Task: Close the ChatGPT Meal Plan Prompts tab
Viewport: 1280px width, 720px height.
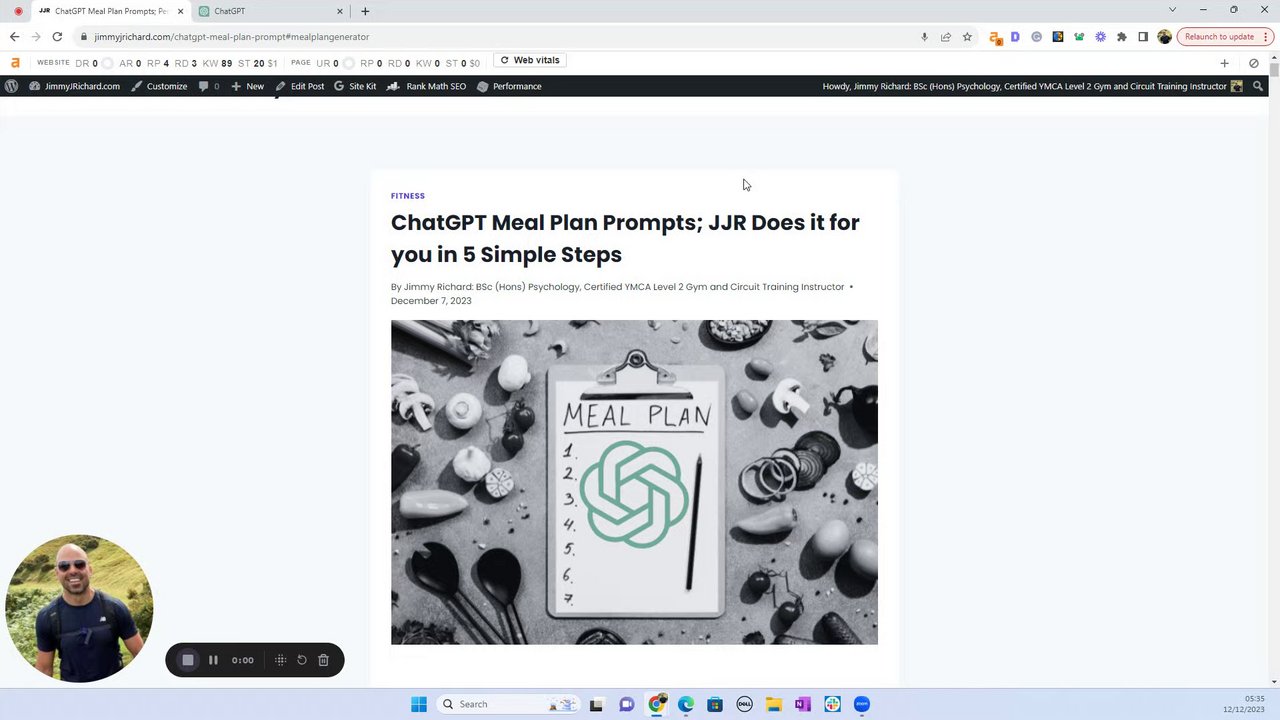Action: coord(180,11)
